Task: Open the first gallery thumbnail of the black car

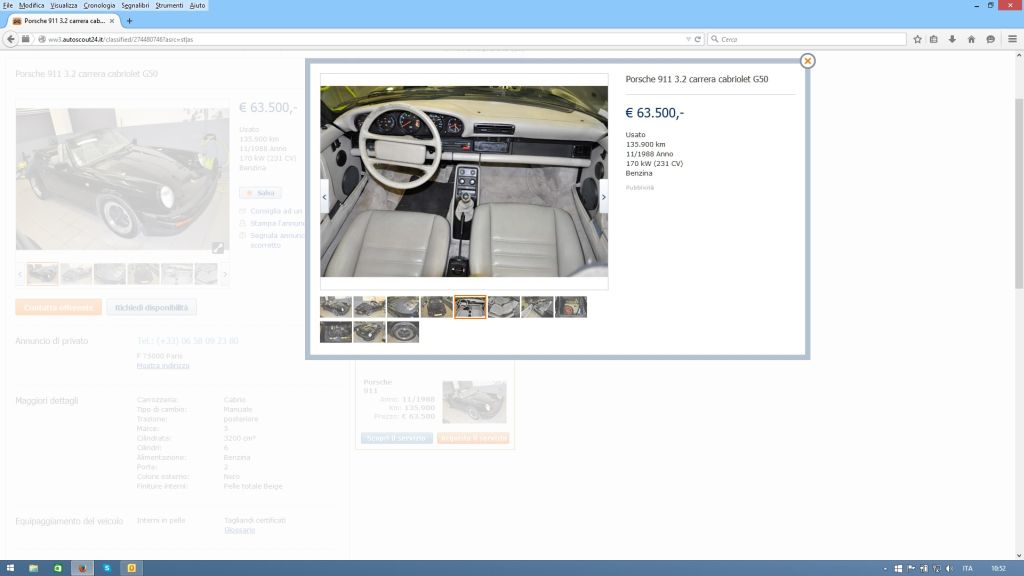Action: (x=336, y=307)
